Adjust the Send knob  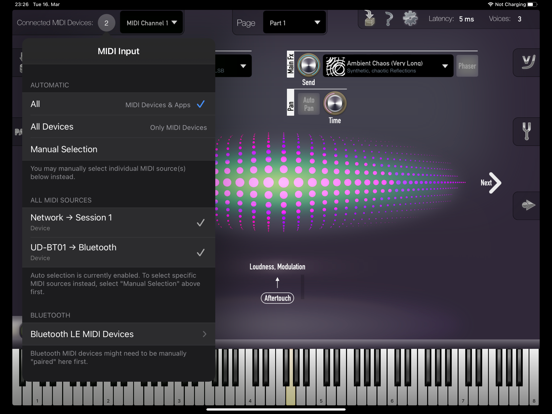tap(308, 65)
